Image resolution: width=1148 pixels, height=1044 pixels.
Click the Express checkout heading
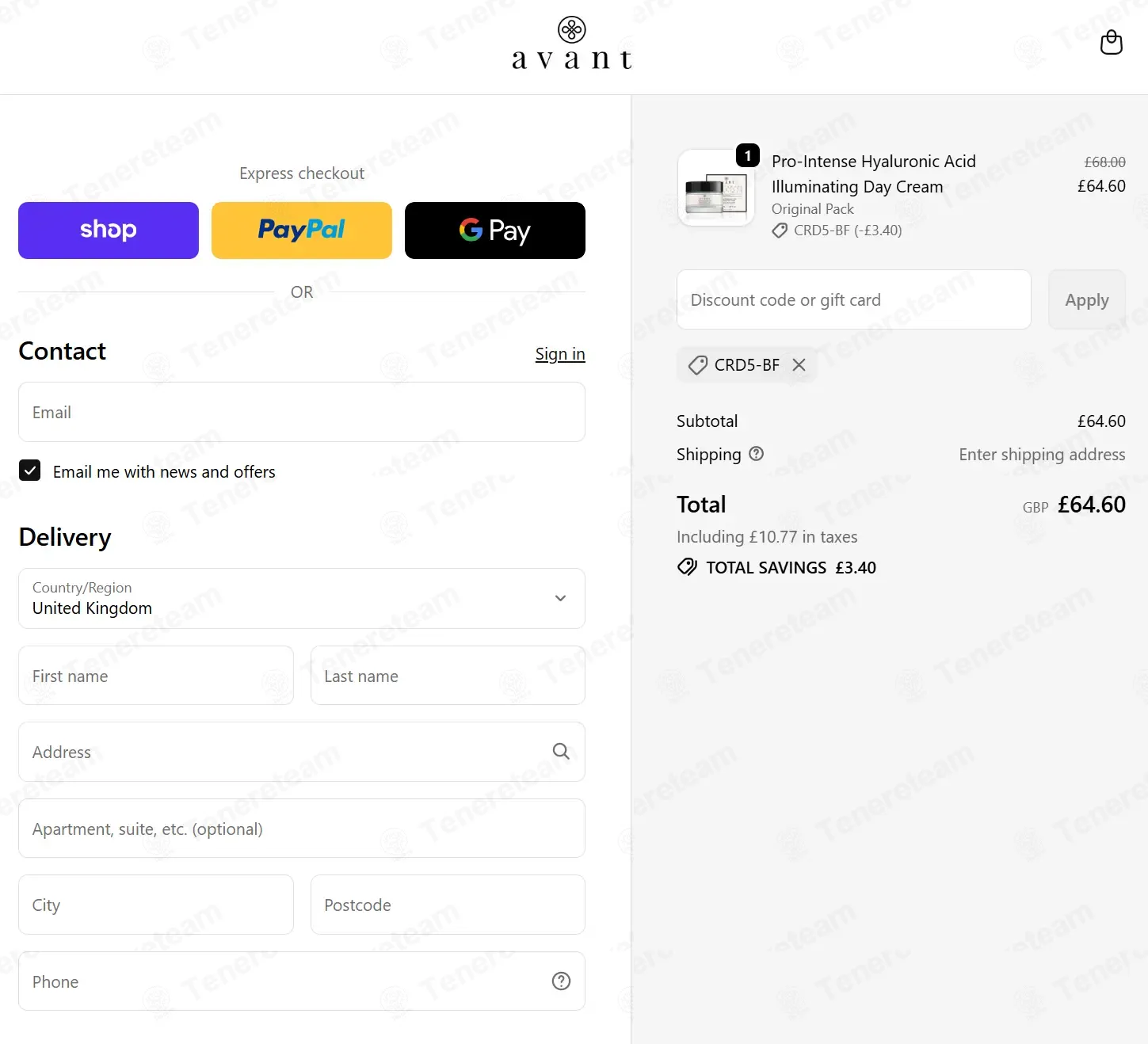pyautogui.click(x=302, y=173)
